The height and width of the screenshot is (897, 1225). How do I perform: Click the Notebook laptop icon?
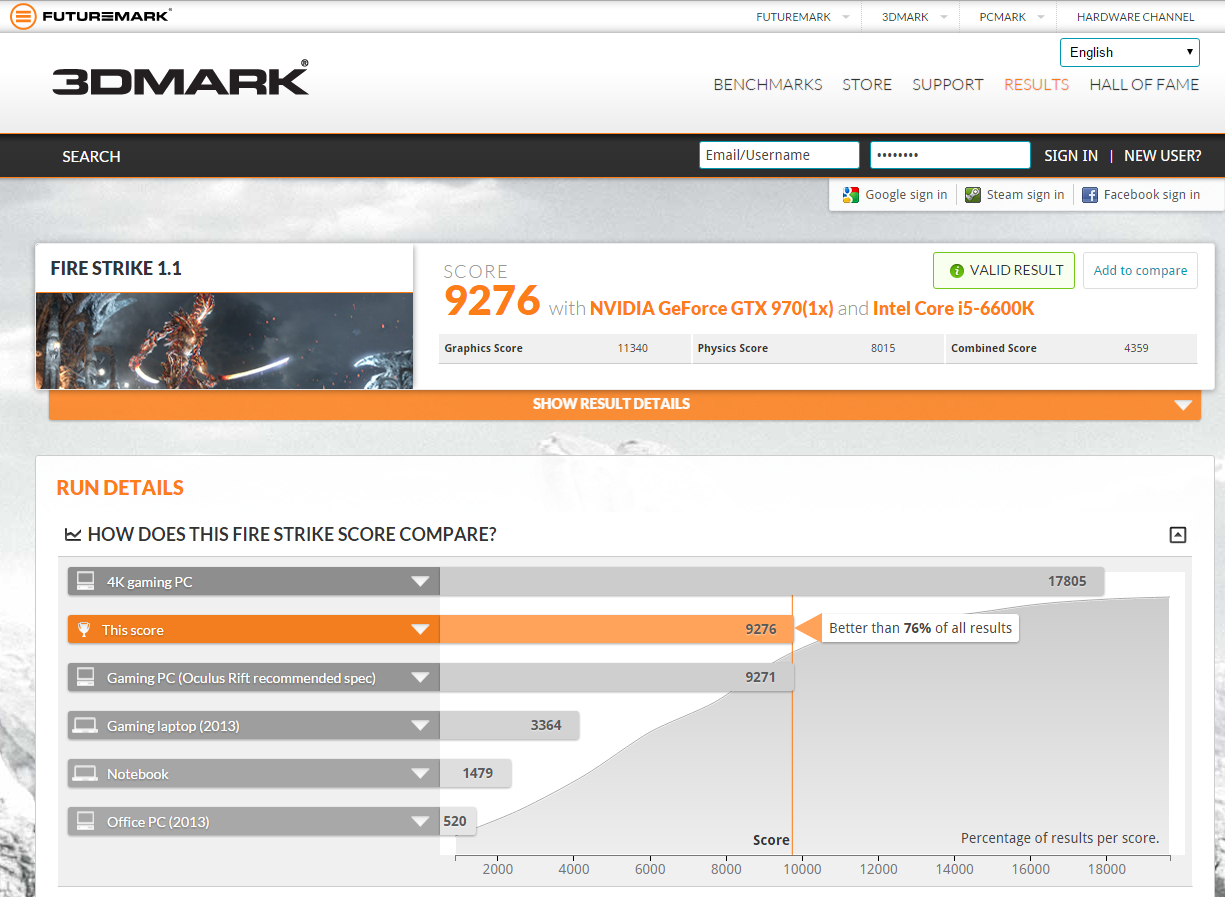[86, 773]
